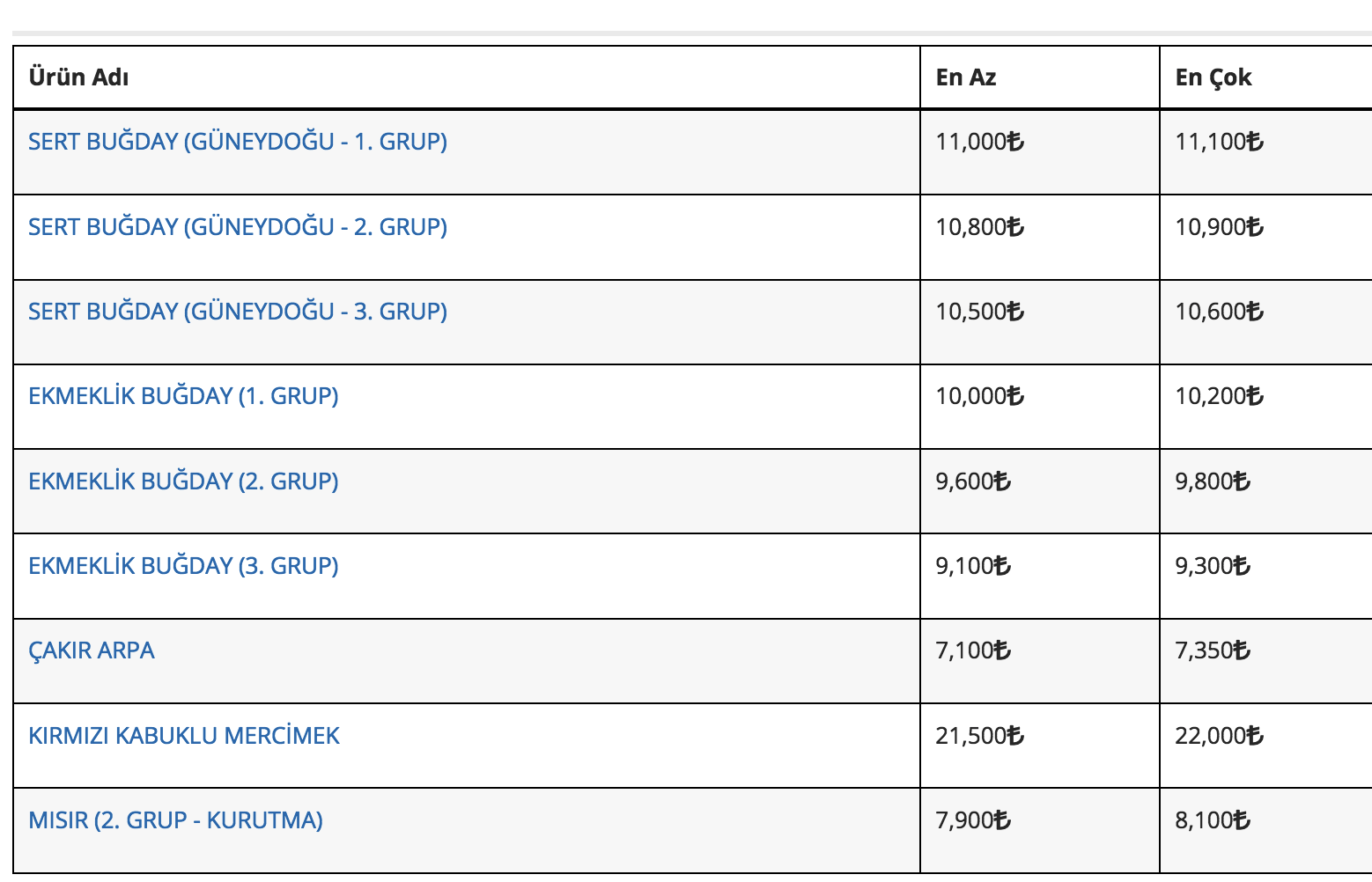Open the ÇAKIR ARPA product link
The height and width of the screenshot is (882, 1372).
pyautogui.click(x=92, y=650)
